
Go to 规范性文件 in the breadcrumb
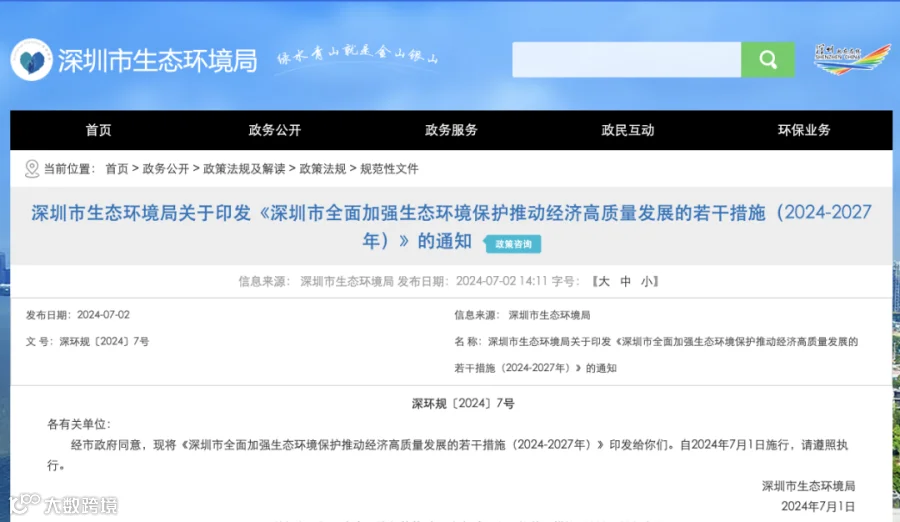[x=389, y=169]
